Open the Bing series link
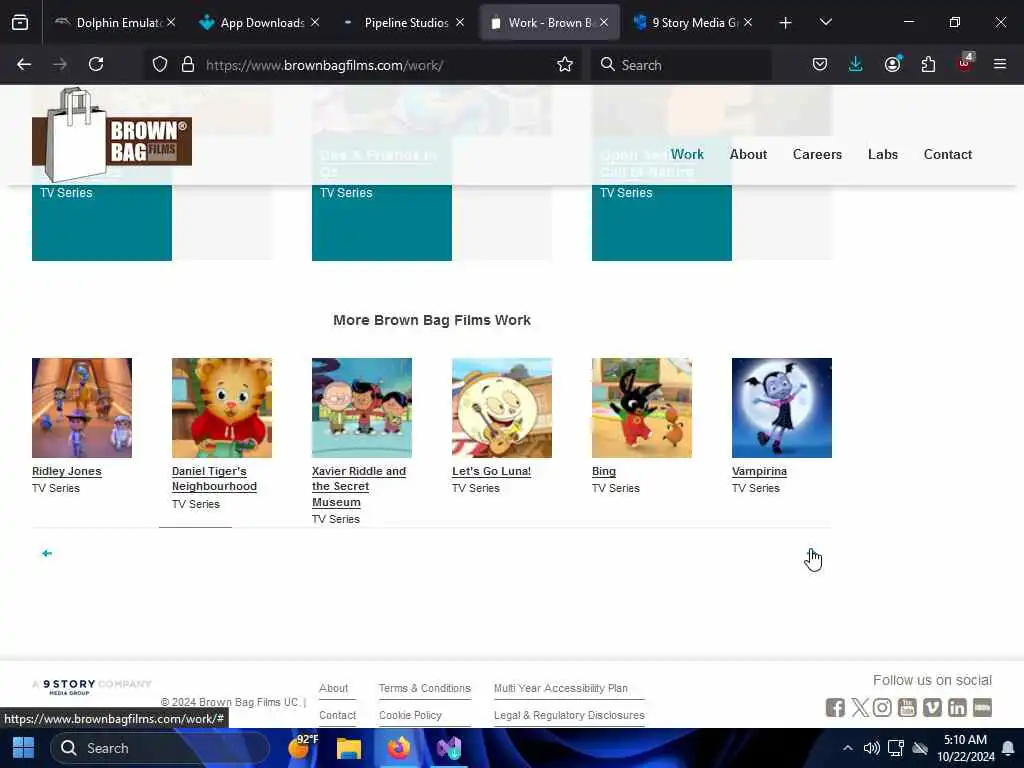The width and height of the screenshot is (1024, 768). tap(603, 471)
